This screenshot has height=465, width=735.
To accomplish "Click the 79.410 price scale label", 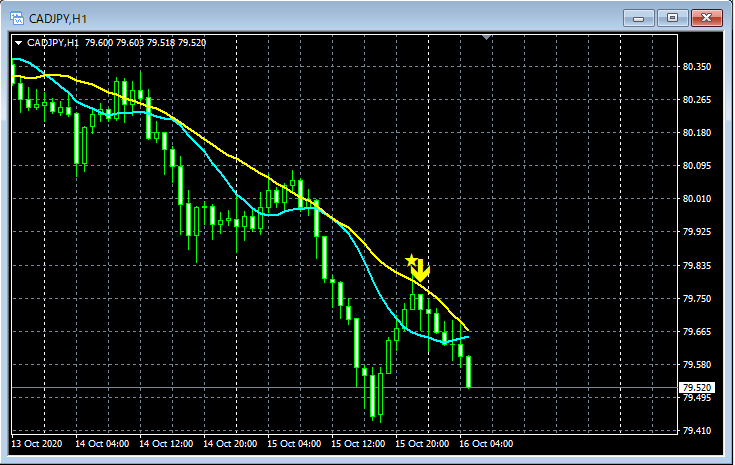I will [x=697, y=430].
